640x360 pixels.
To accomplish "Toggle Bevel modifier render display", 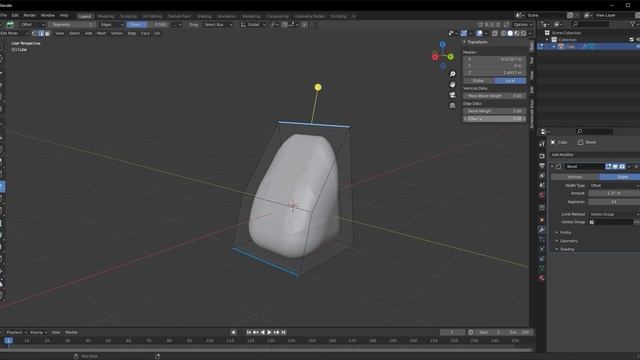I will coord(622,167).
